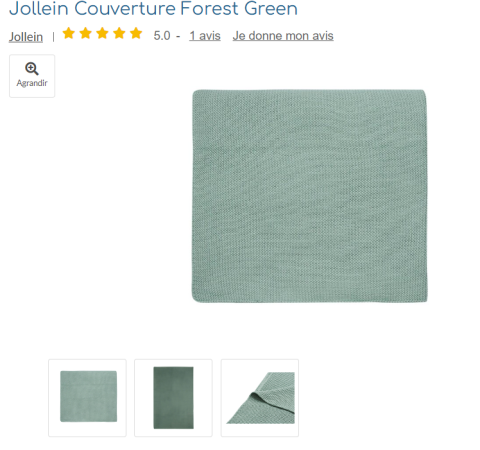Viewport: 480px width, 450px height.
Task: Open the '1 avis' reviews link
Action: pyautogui.click(x=205, y=36)
